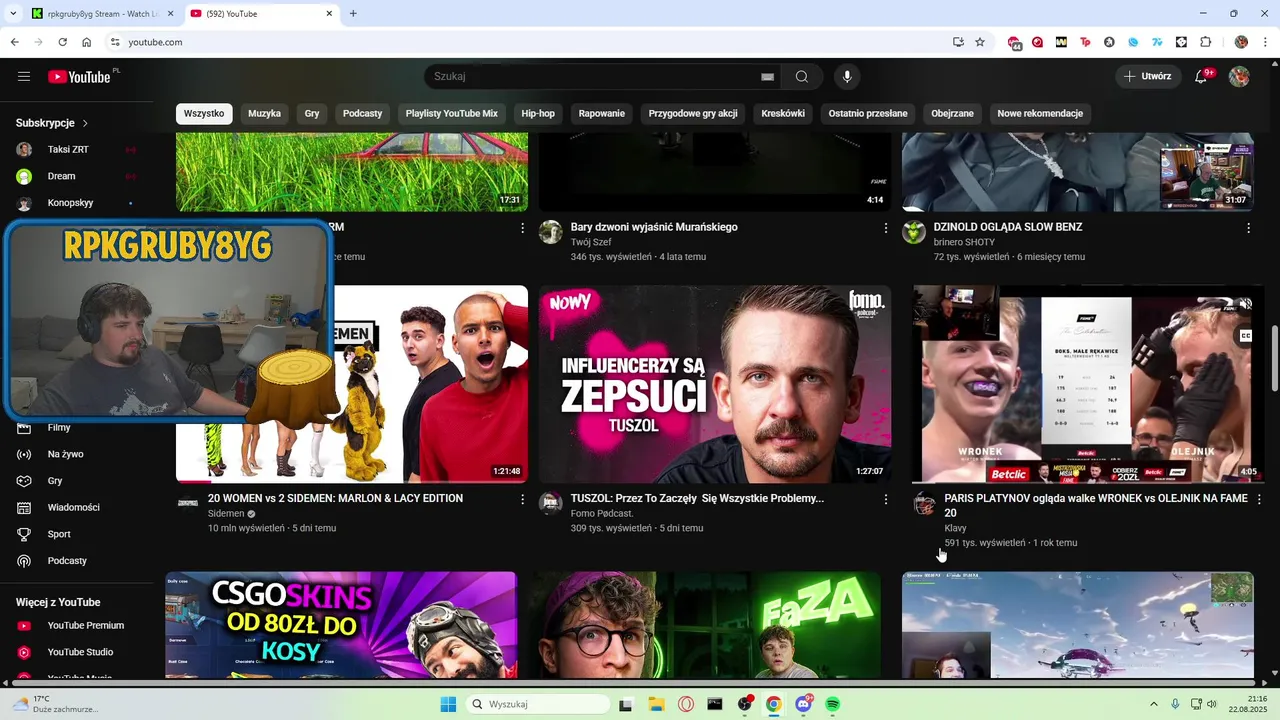Viewport: 1280px width, 720px height.
Task: Select the Ostatnio przesłane chip
Action: pos(868,114)
